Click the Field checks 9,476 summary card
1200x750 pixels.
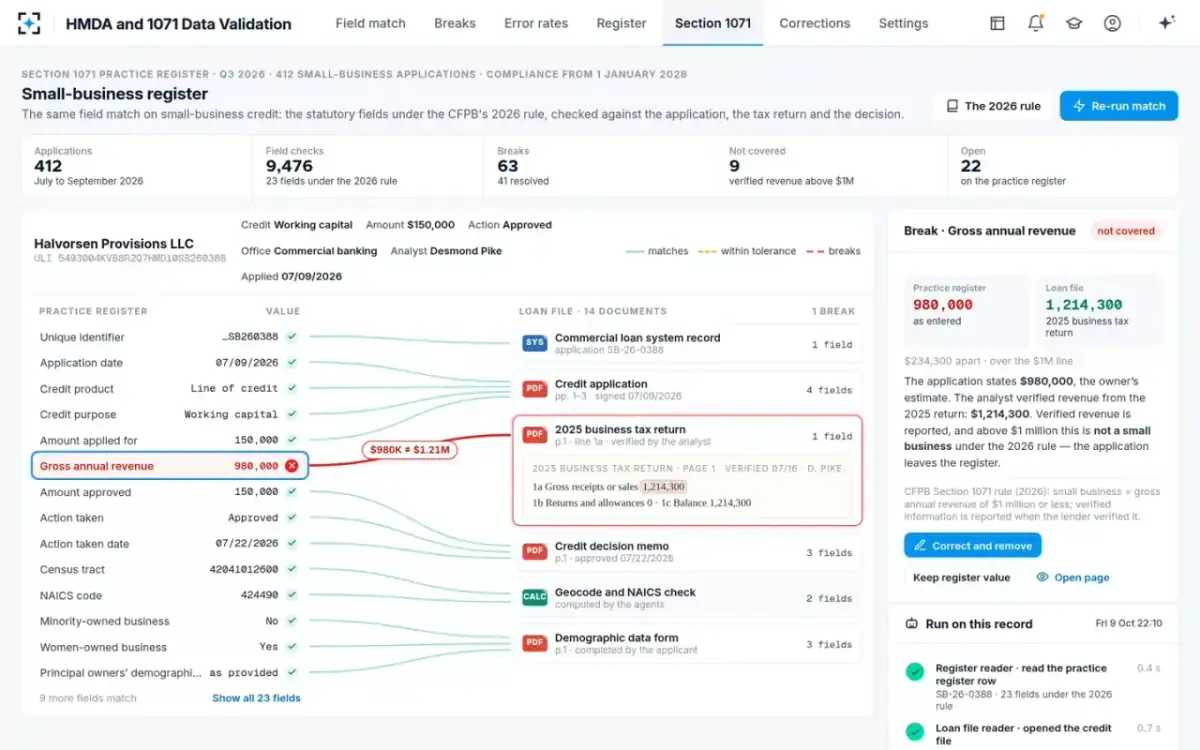click(368, 166)
